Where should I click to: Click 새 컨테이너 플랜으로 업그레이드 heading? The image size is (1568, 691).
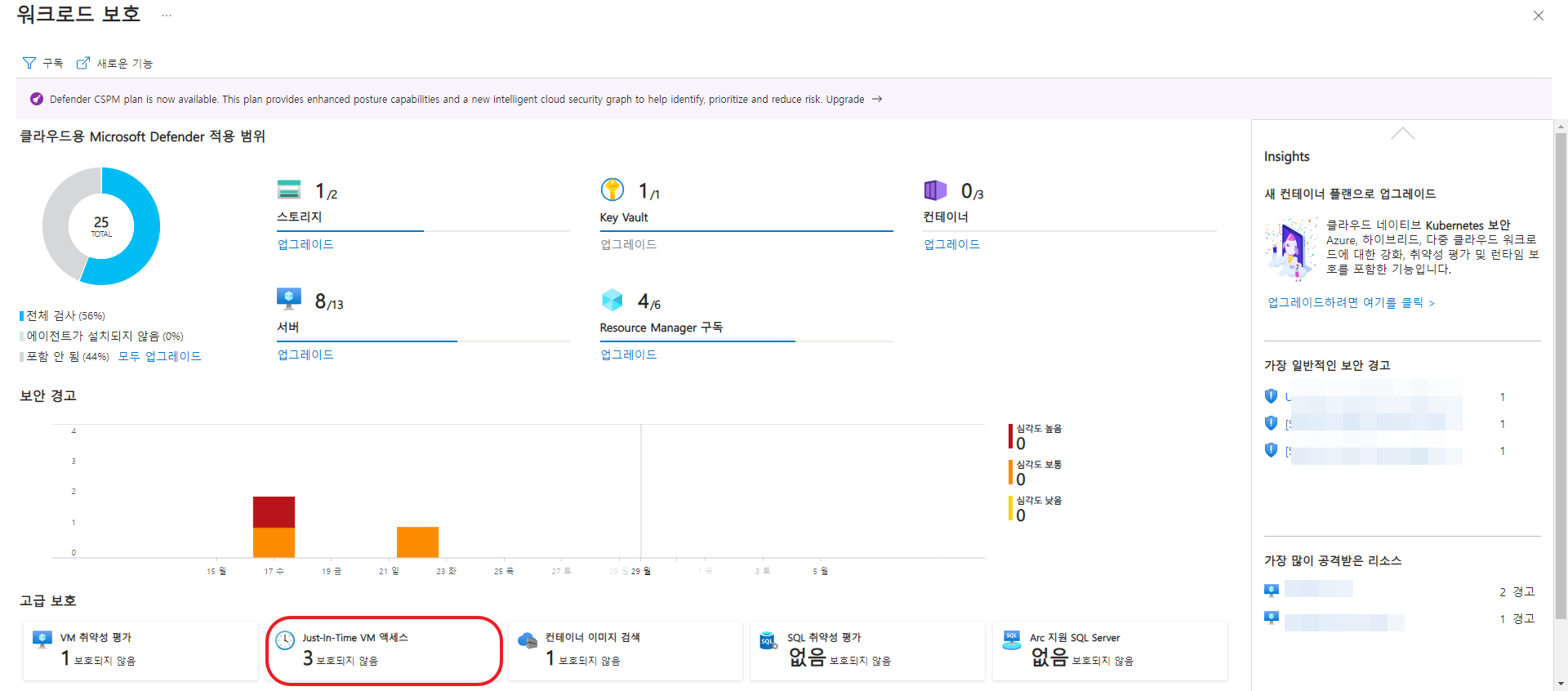click(x=1350, y=194)
